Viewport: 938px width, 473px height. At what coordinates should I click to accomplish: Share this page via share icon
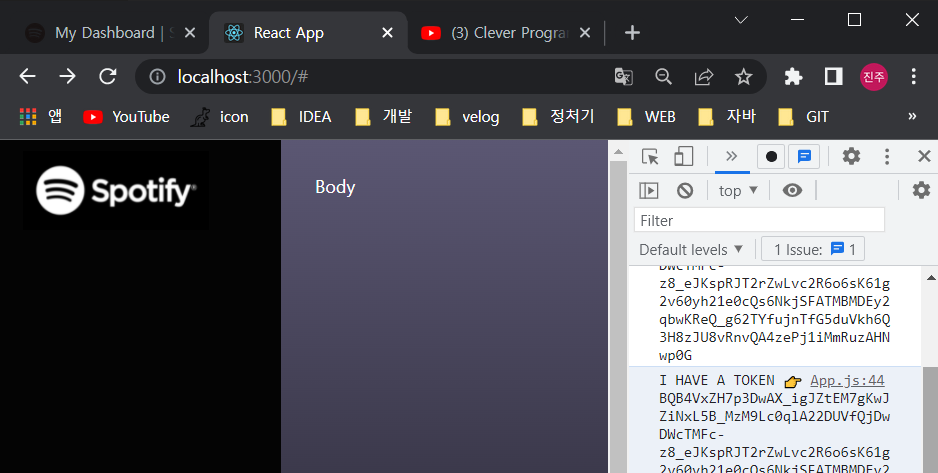click(704, 77)
